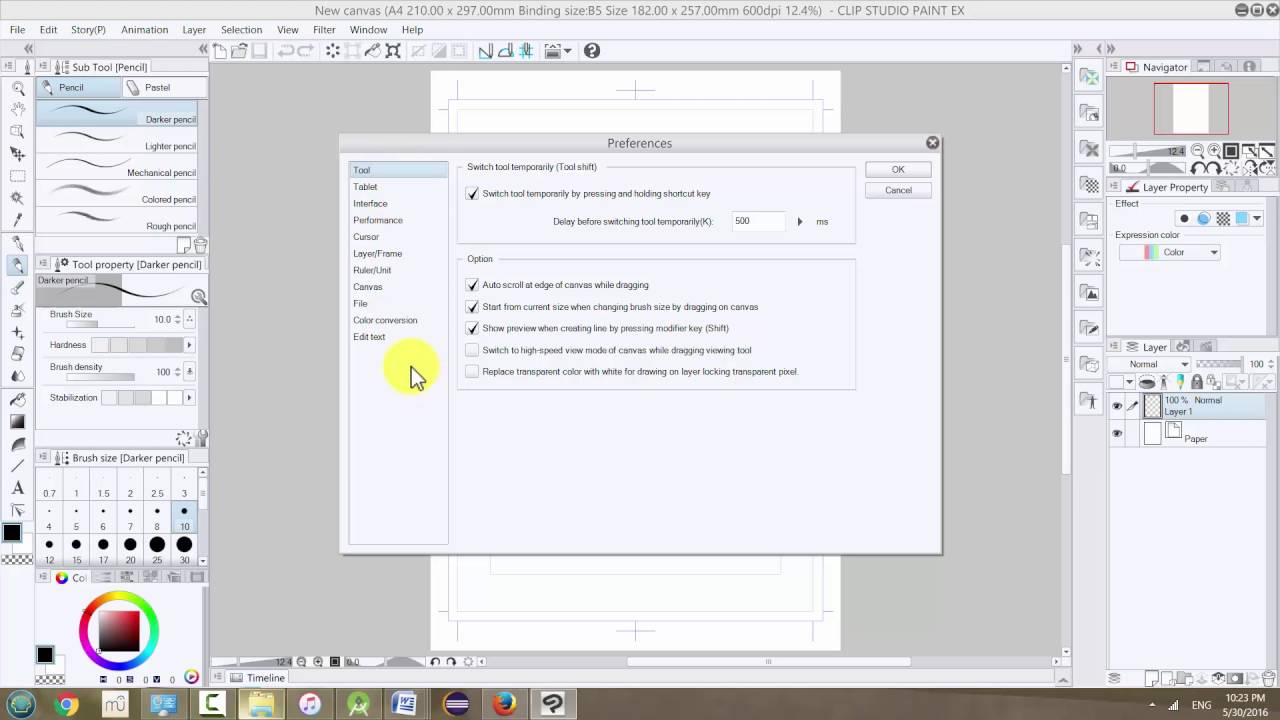Click the Cancel button in Preferences
This screenshot has width=1280, height=720.
(x=897, y=190)
